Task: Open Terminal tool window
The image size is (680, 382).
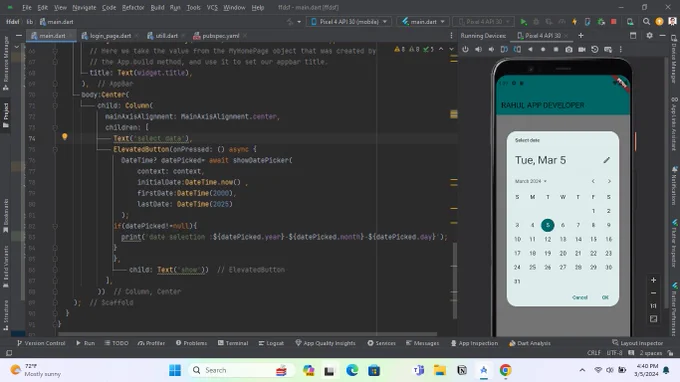Action: coord(233,343)
